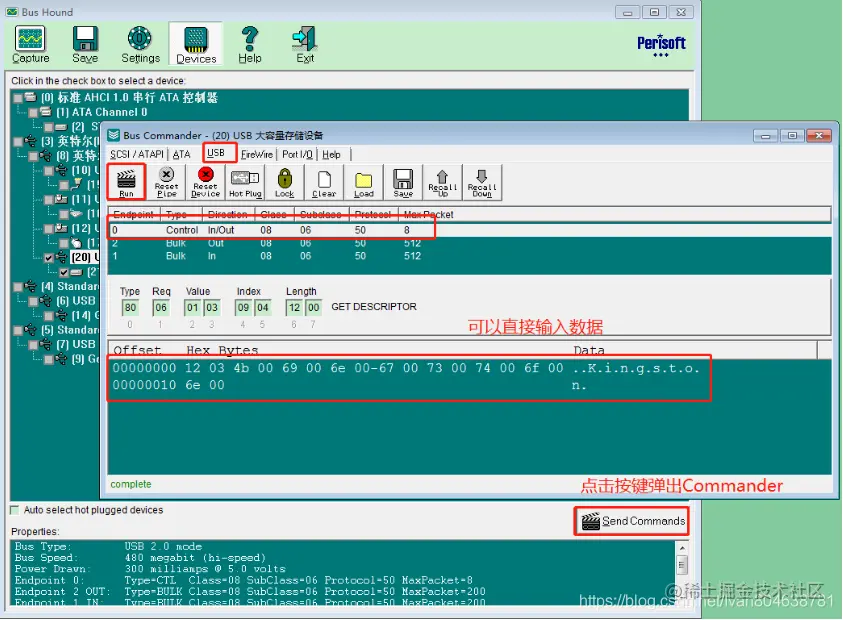Check the box for device [10]
843x620 pixels.
(48, 170)
